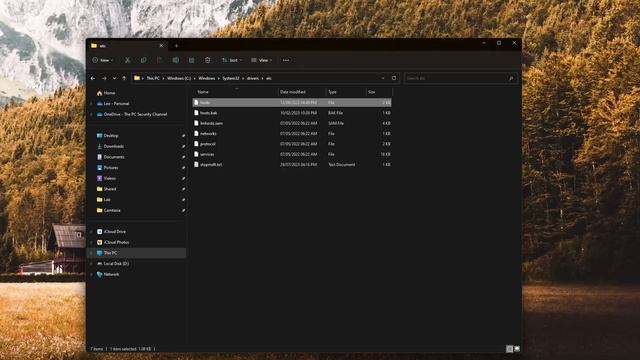Click the networks file icon
Image resolution: width=640 pixels, height=360 pixels.
pyautogui.click(x=196, y=133)
